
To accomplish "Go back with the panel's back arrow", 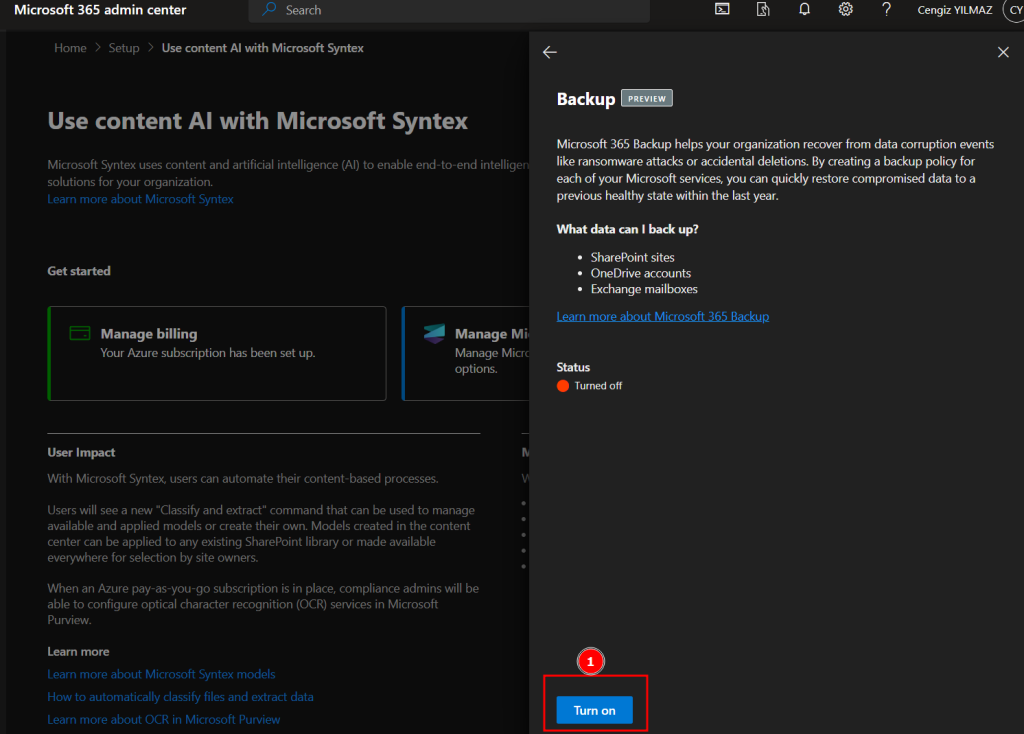I will [549, 52].
